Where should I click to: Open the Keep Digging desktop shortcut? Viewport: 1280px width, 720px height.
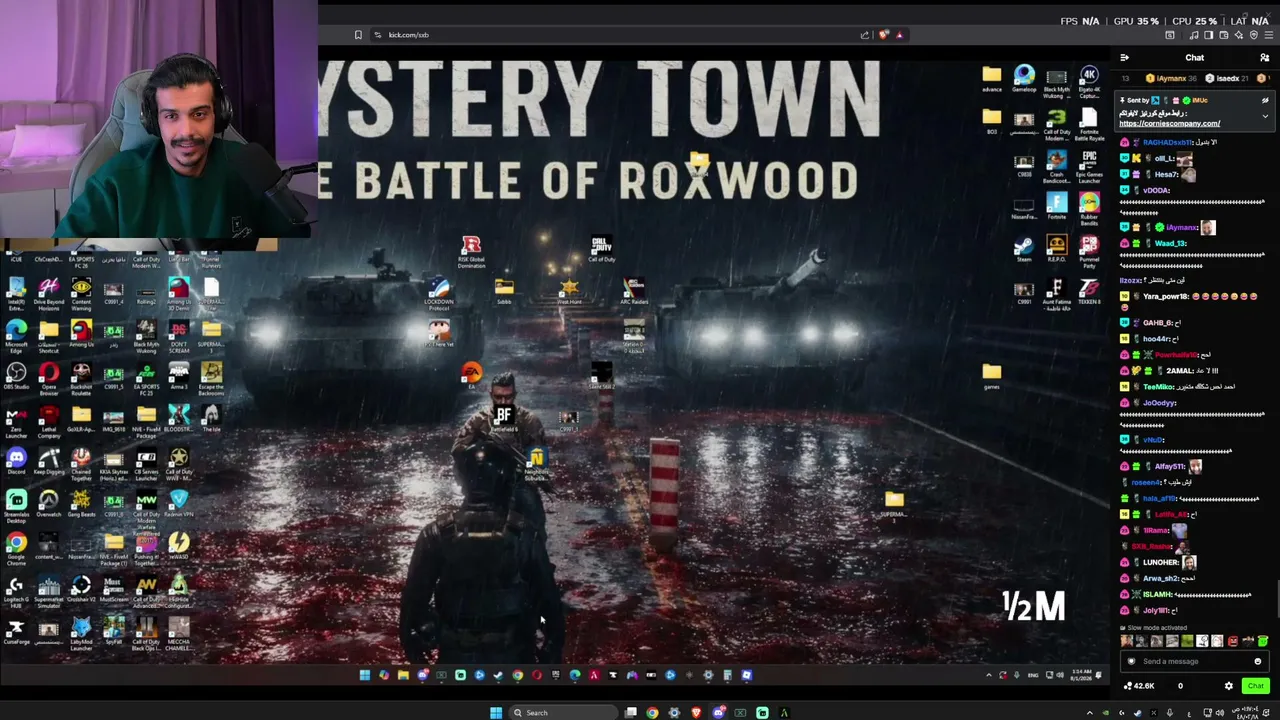(x=48, y=460)
